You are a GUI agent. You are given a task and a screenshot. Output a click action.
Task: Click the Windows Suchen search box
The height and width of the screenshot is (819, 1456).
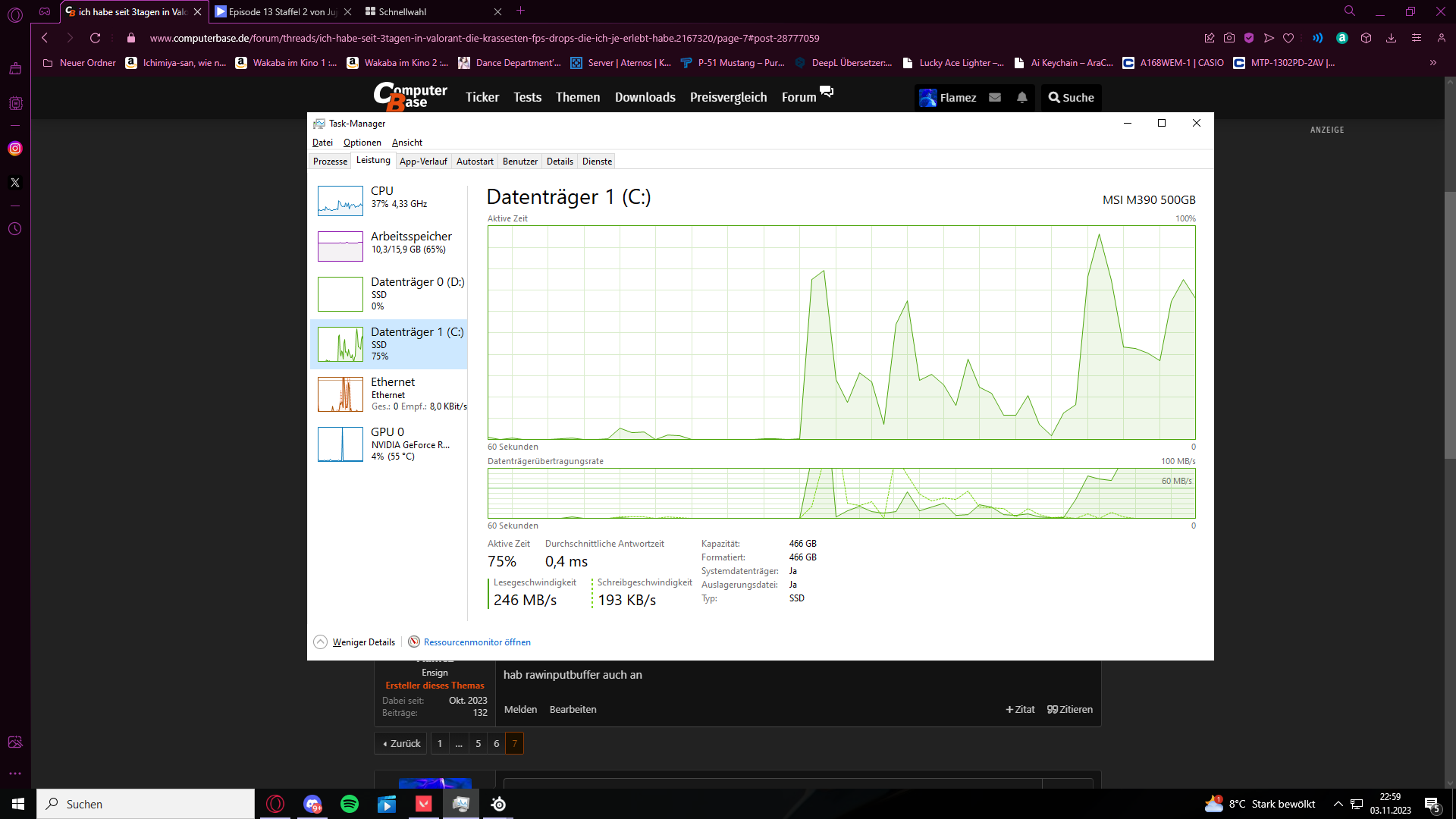pos(146,804)
